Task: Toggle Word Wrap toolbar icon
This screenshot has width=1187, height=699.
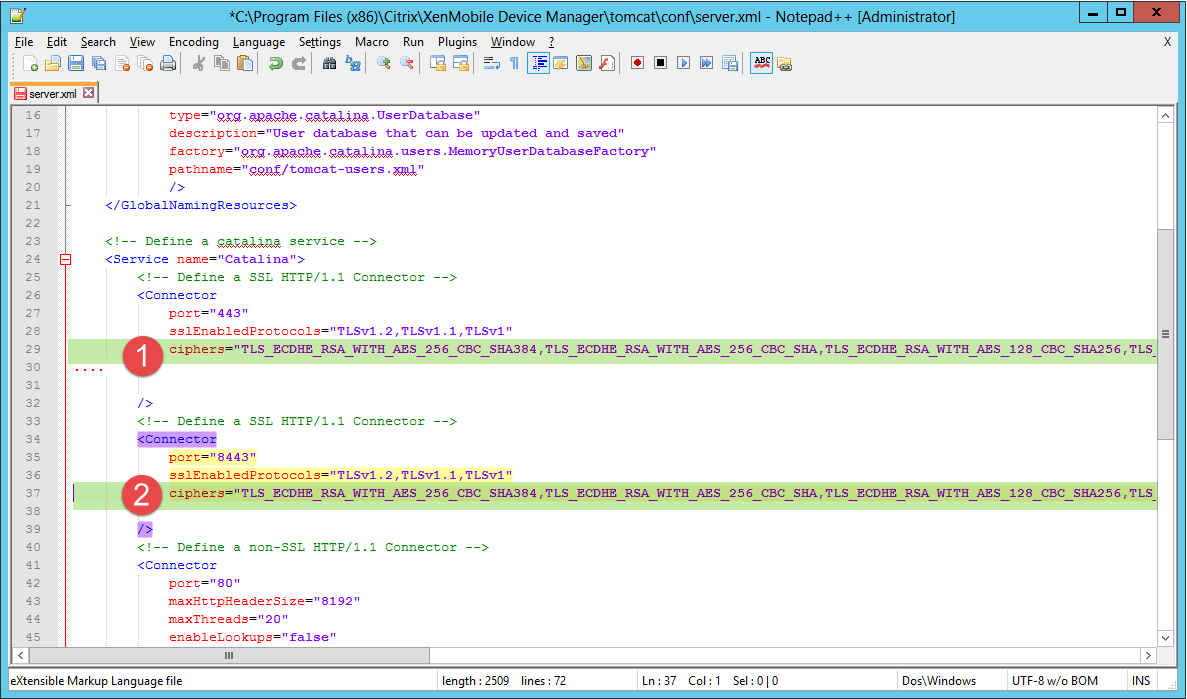Action: (491, 64)
